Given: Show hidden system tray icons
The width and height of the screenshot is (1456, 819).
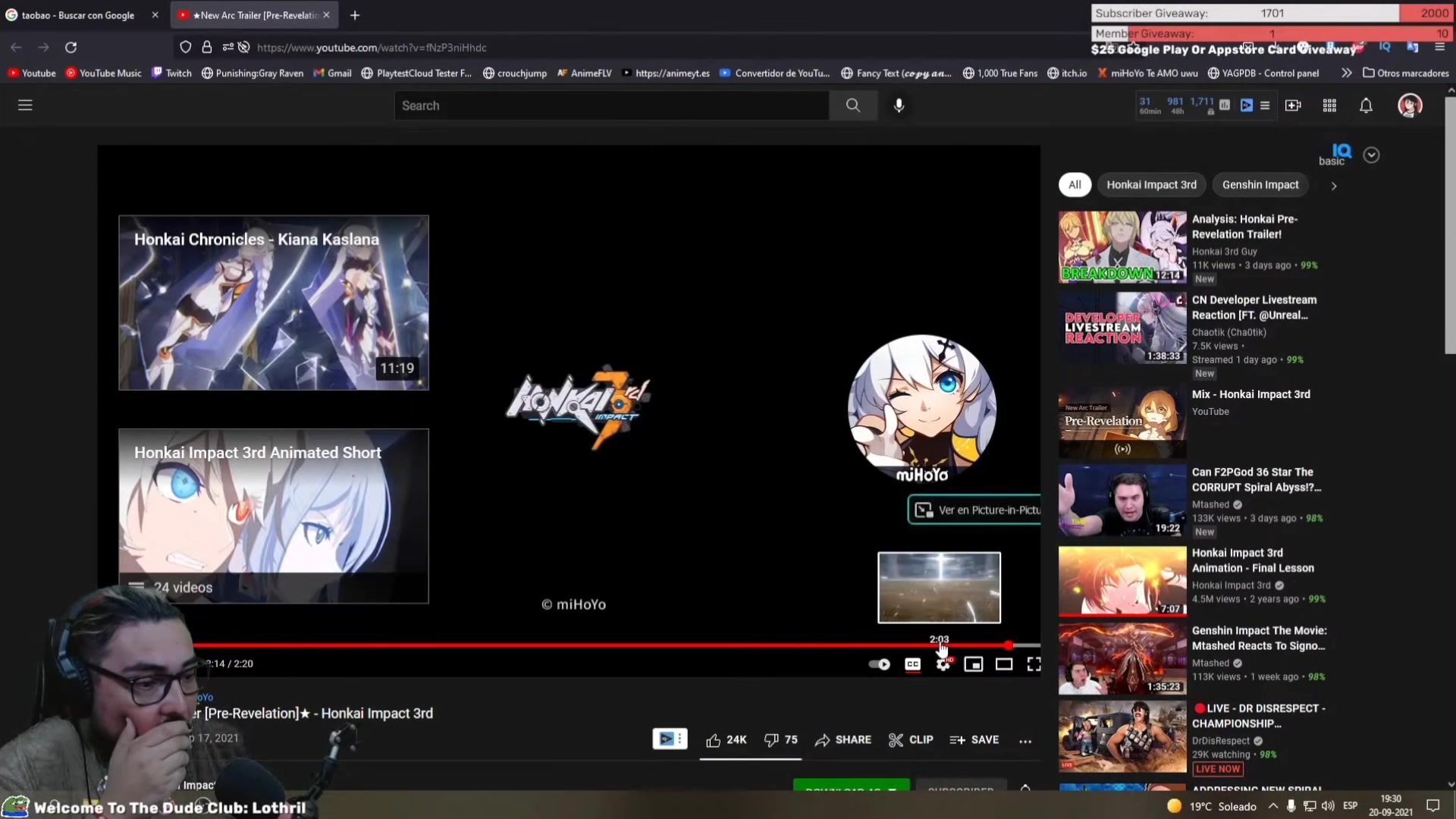Looking at the screenshot, I should pos(1272,806).
